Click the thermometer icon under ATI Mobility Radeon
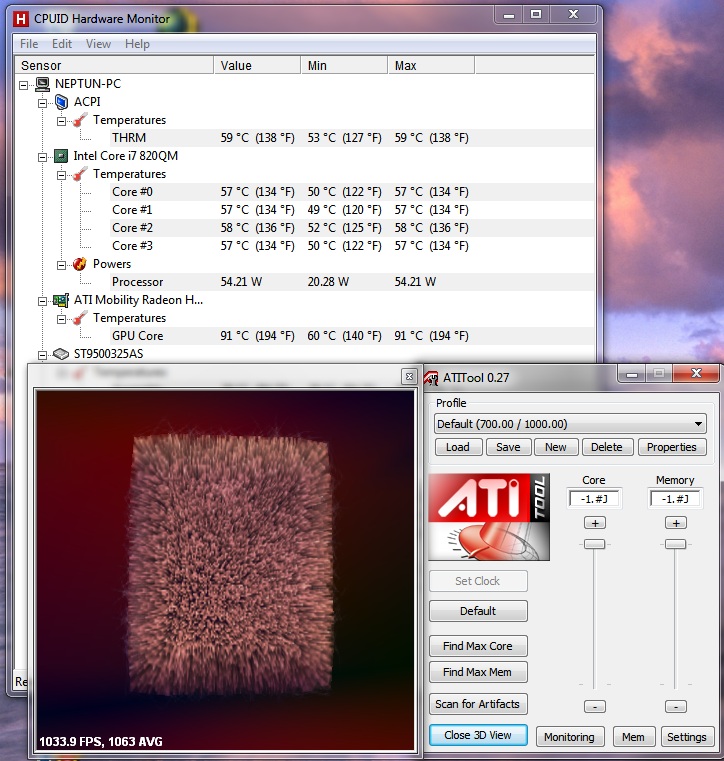The height and width of the screenshot is (761, 724). [x=80, y=318]
